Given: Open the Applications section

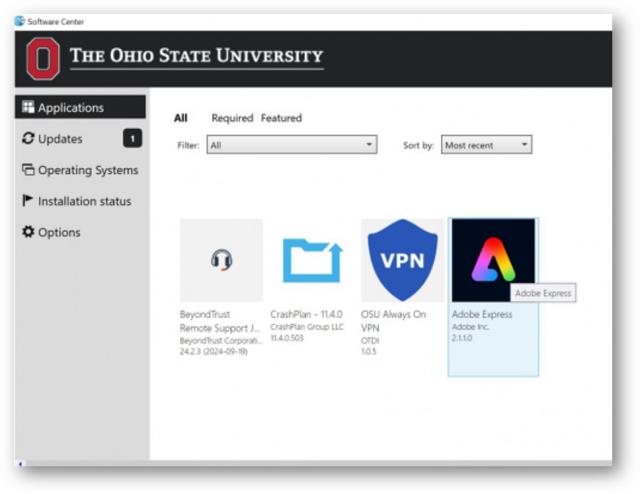Looking at the screenshot, I should 80,107.
